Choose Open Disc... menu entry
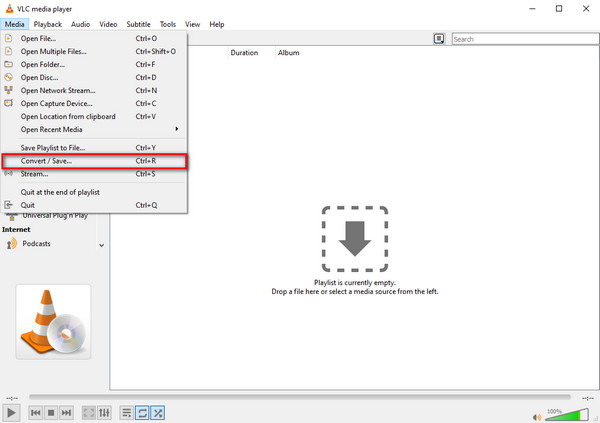 click(x=94, y=77)
